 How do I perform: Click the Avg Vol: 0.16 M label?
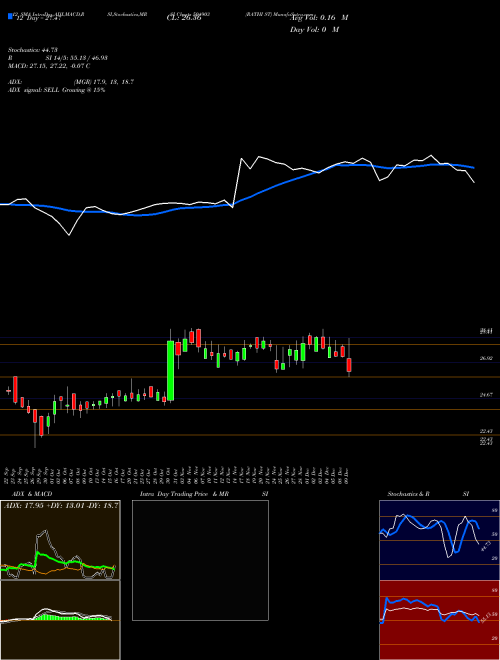(320, 18)
